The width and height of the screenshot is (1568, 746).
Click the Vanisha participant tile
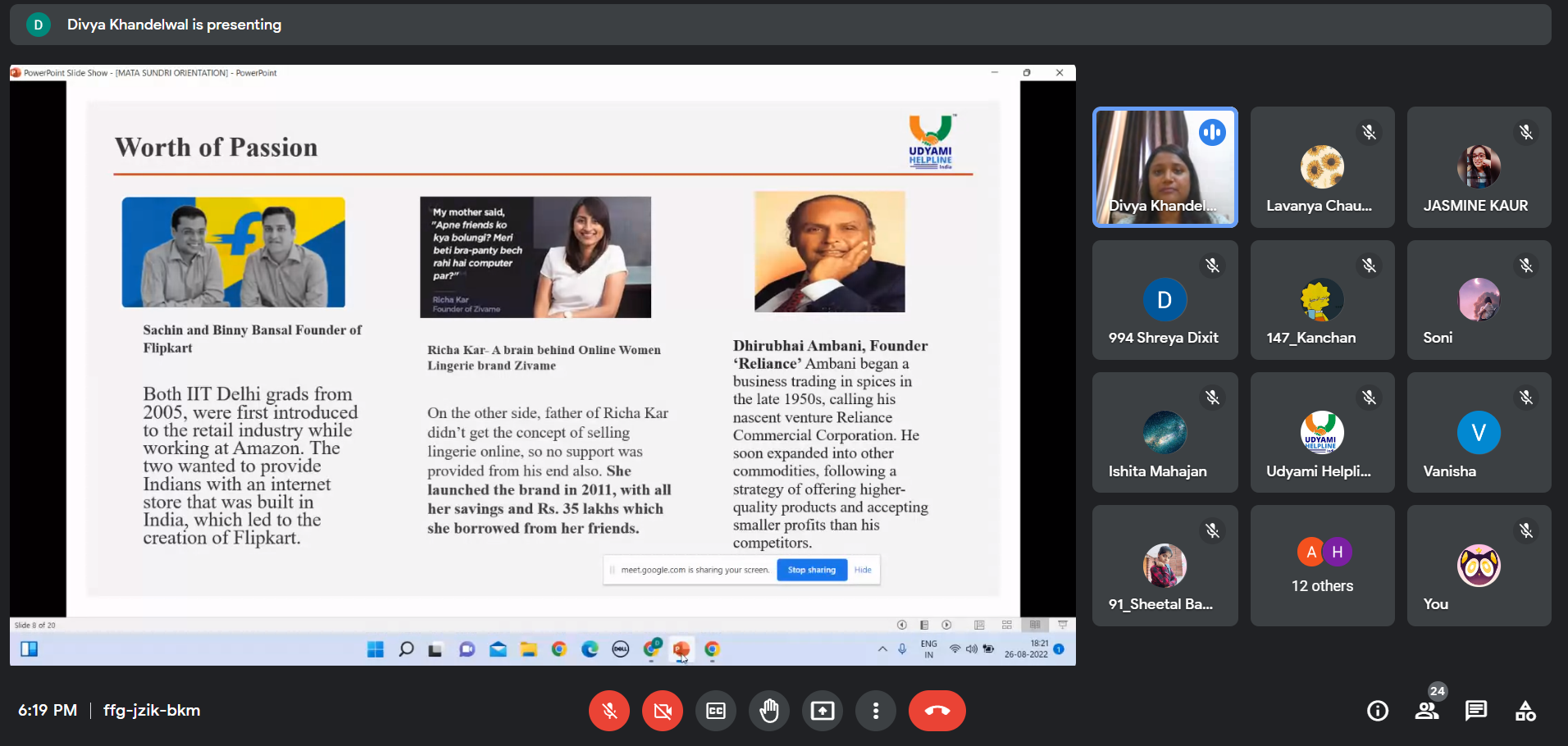pos(1479,433)
